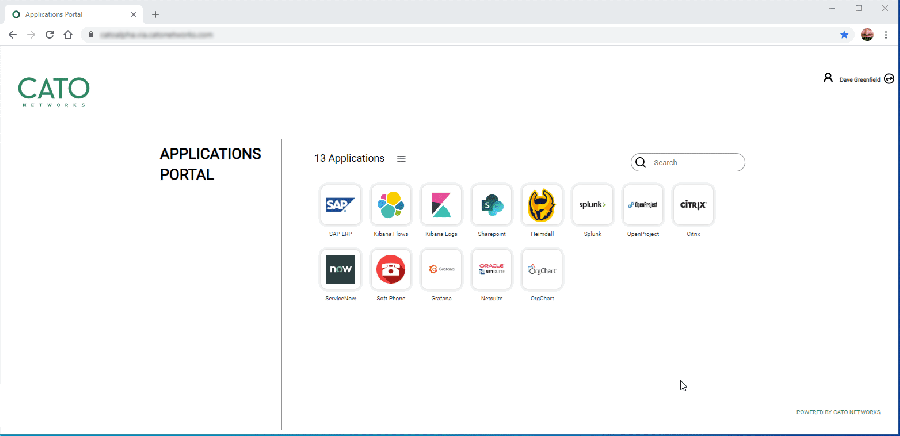The image size is (900, 436).
Task: Open the Kibana Logs app icon
Action: tap(441, 205)
